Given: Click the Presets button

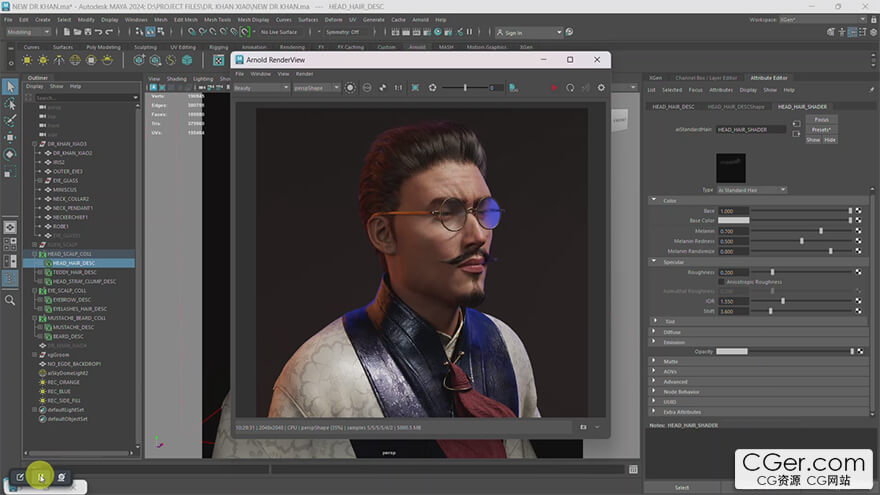Looking at the screenshot, I should coord(821,129).
